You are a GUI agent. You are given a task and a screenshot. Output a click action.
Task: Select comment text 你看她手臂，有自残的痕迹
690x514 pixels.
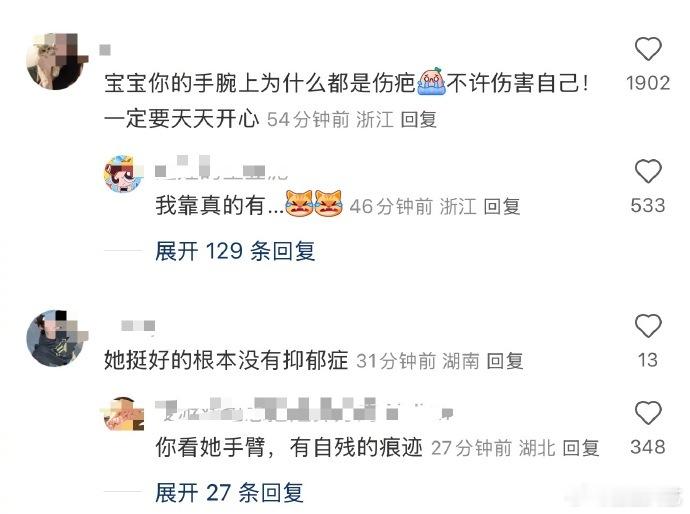point(289,448)
